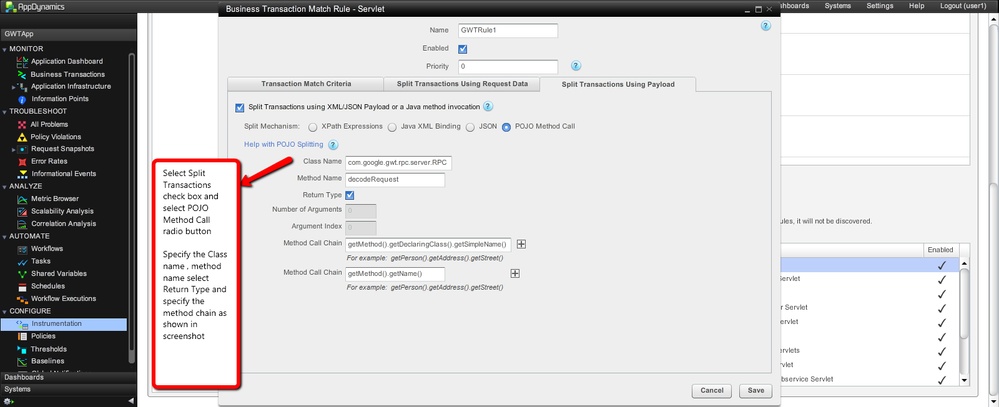This screenshot has width=999, height=407.
Task: Open Informational Events icon
Action: tap(22, 174)
